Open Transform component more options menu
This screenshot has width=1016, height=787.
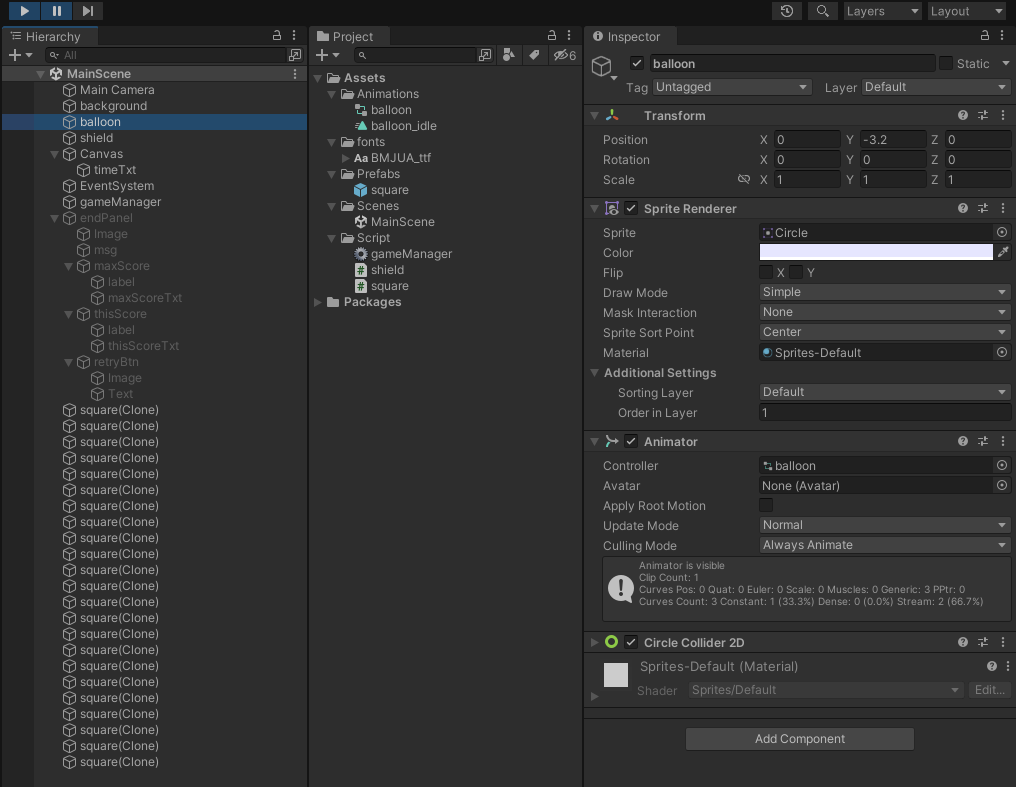point(1003,115)
